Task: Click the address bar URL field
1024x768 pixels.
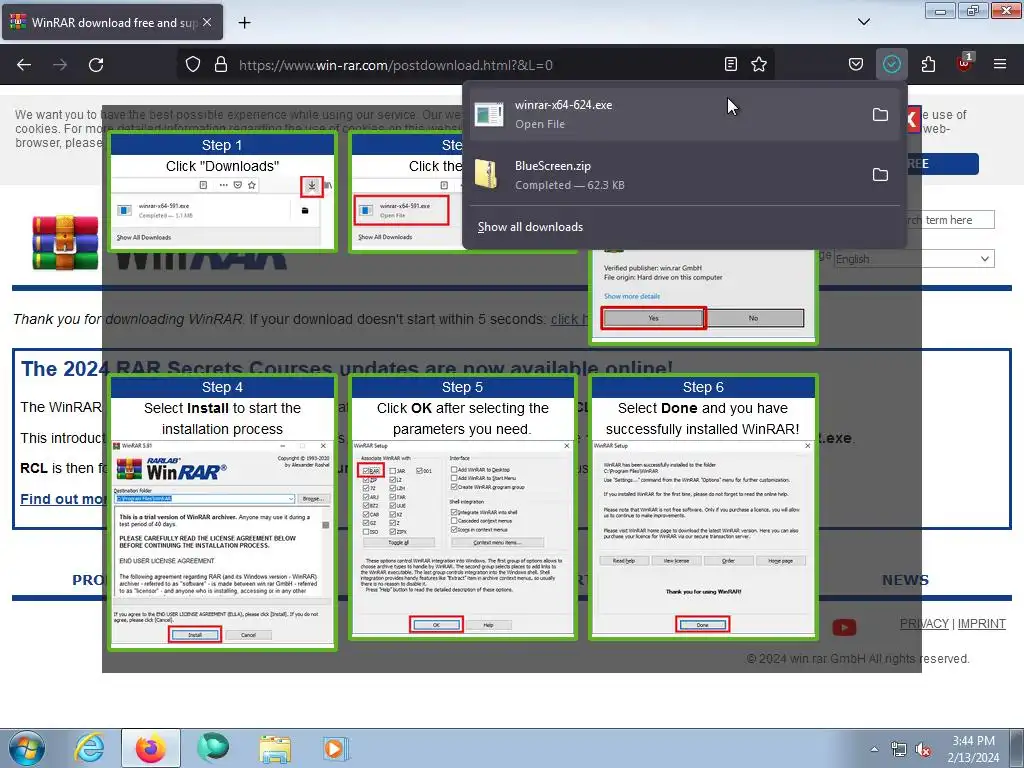Action: pos(477,65)
